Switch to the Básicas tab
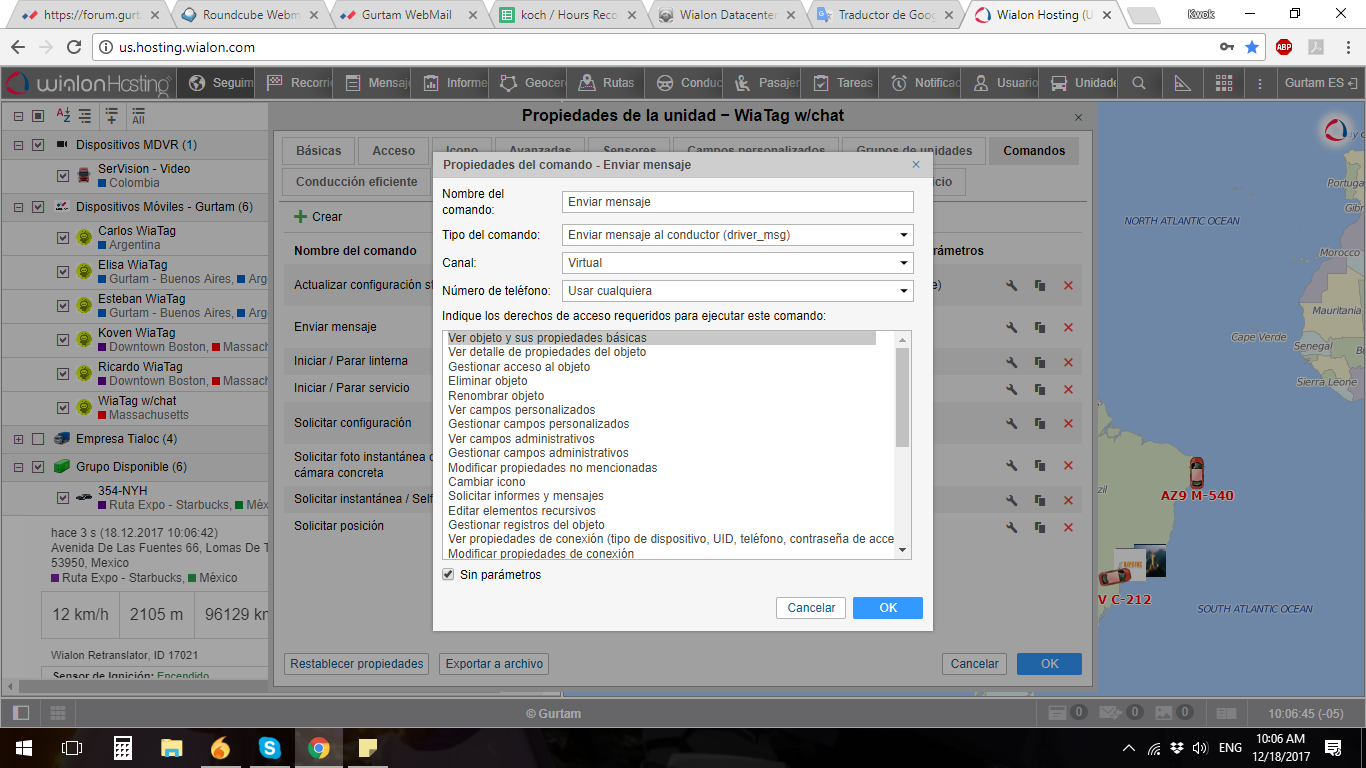 click(x=318, y=151)
